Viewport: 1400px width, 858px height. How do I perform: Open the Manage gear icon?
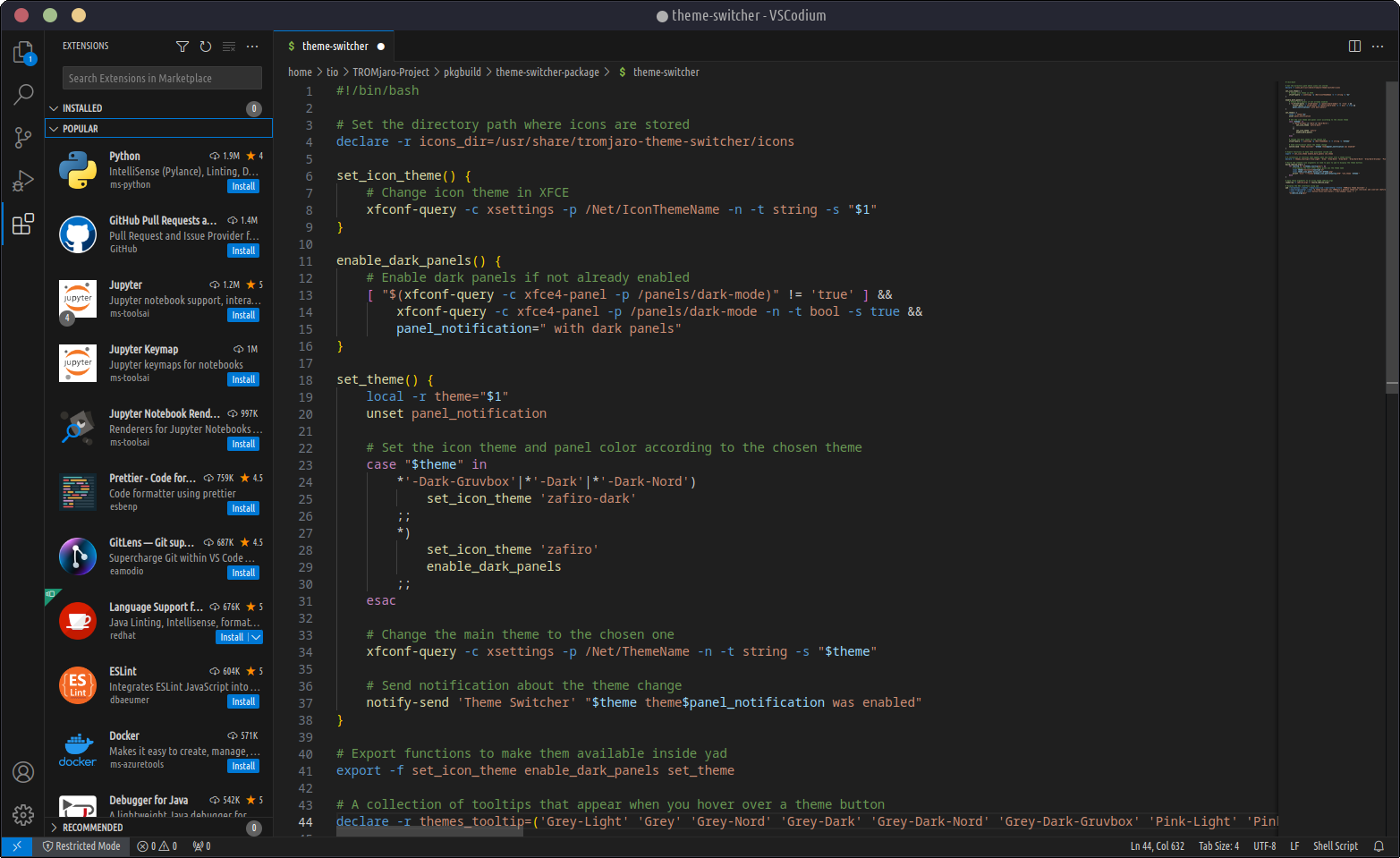click(x=23, y=814)
